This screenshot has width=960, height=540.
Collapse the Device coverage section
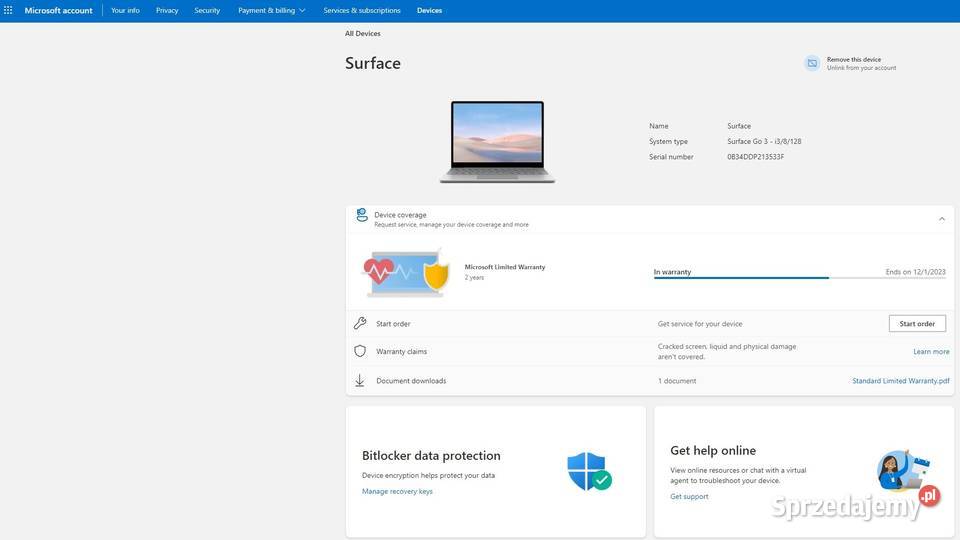pyautogui.click(x=942, y=219)
